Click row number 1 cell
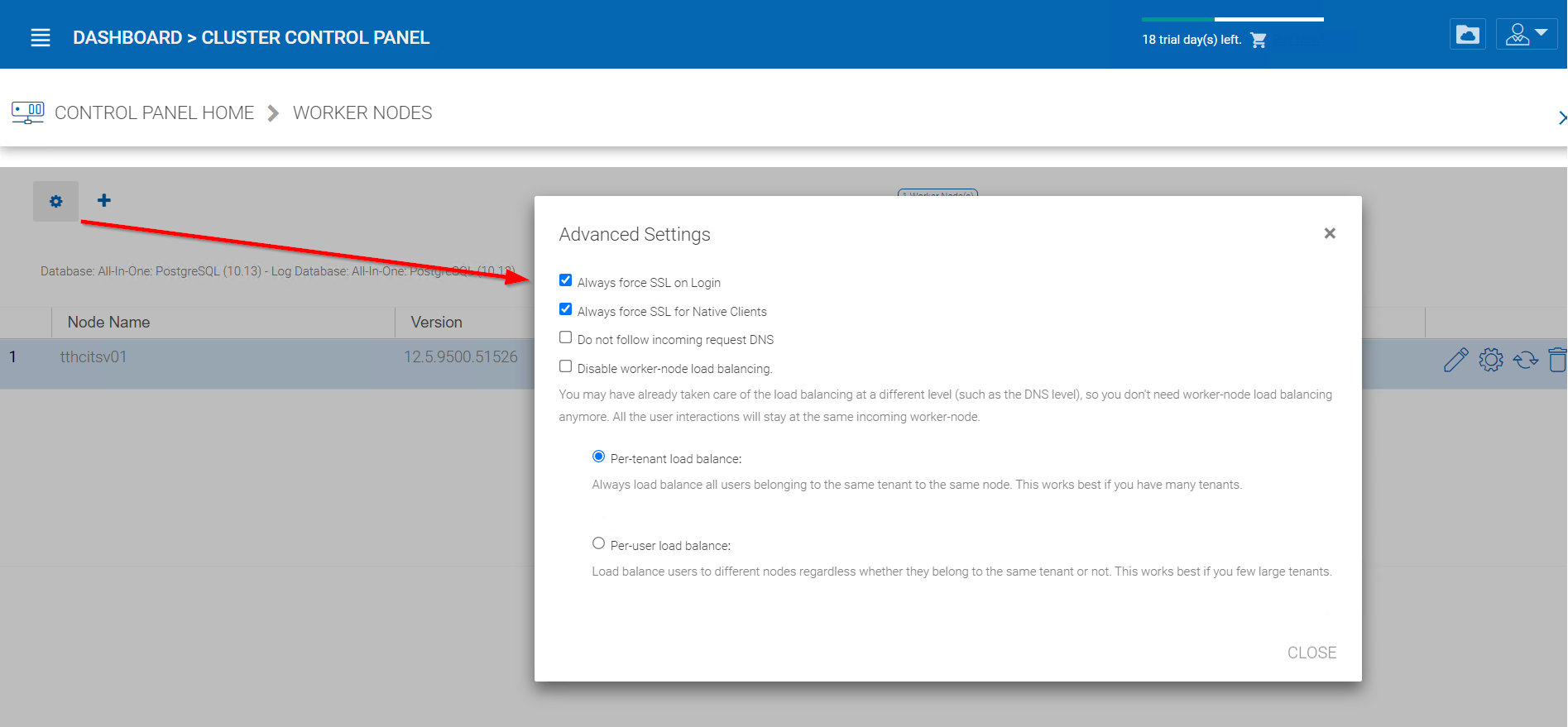 13,357
